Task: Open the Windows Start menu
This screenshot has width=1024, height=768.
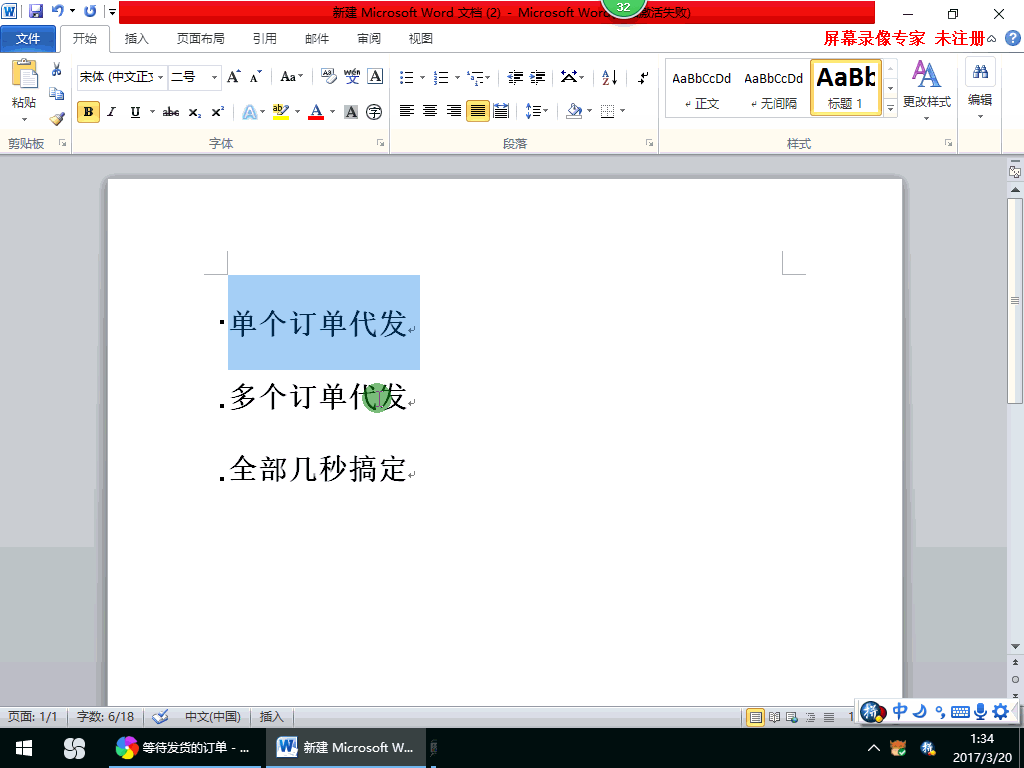Action: click(x=24, y=748)
